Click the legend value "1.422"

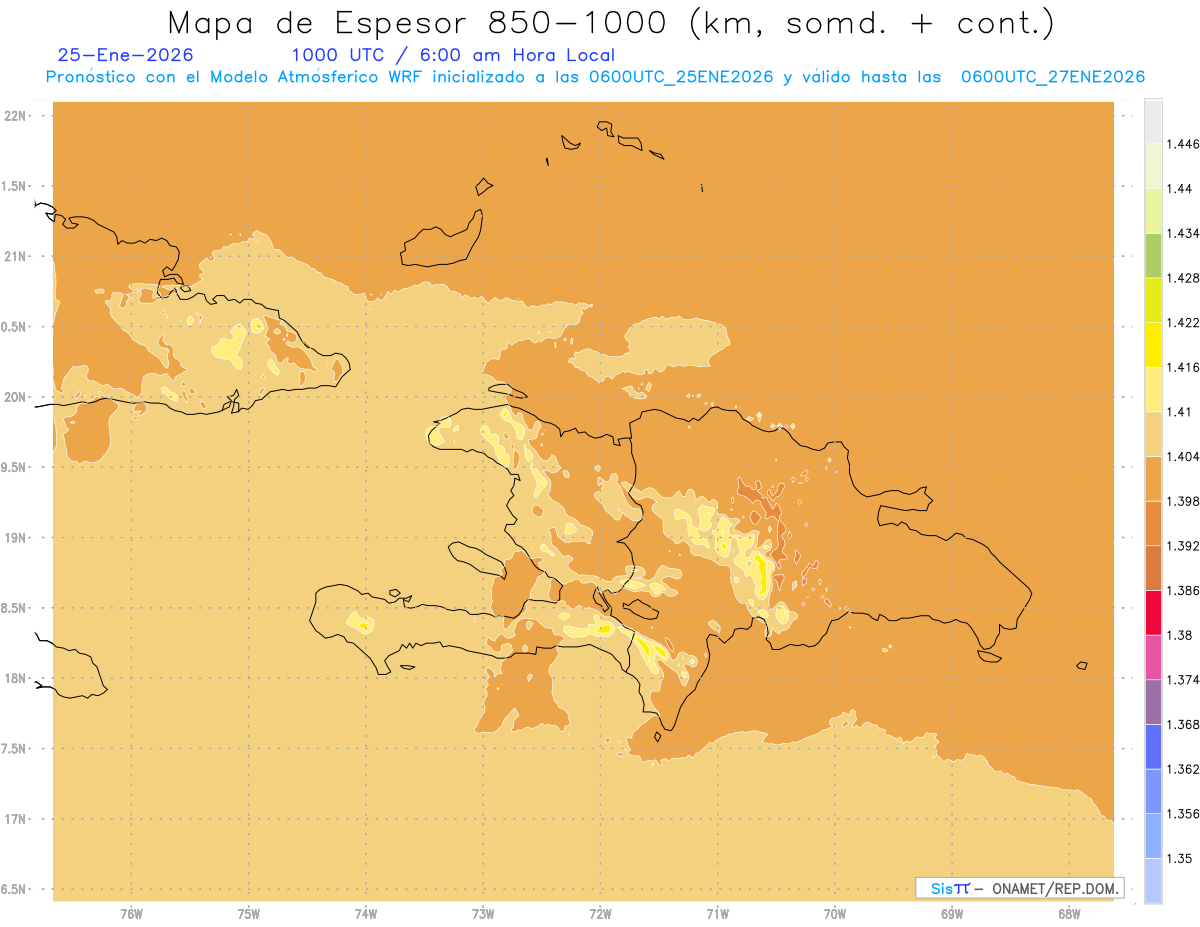point(1183,322)
